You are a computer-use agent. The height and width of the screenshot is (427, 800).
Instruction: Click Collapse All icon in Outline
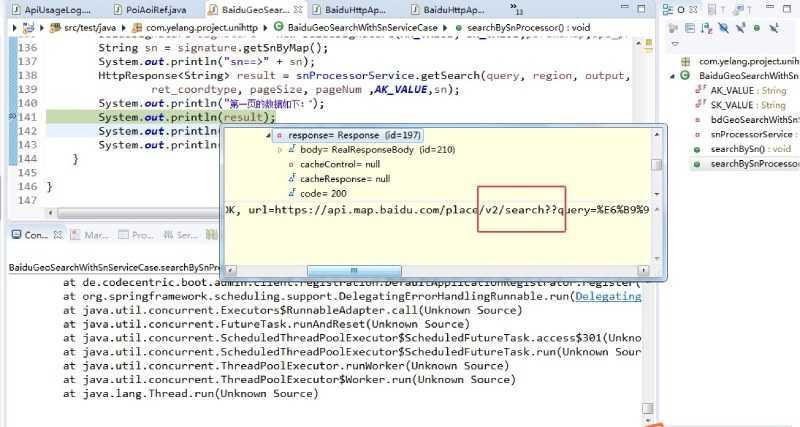click(690, 28)
